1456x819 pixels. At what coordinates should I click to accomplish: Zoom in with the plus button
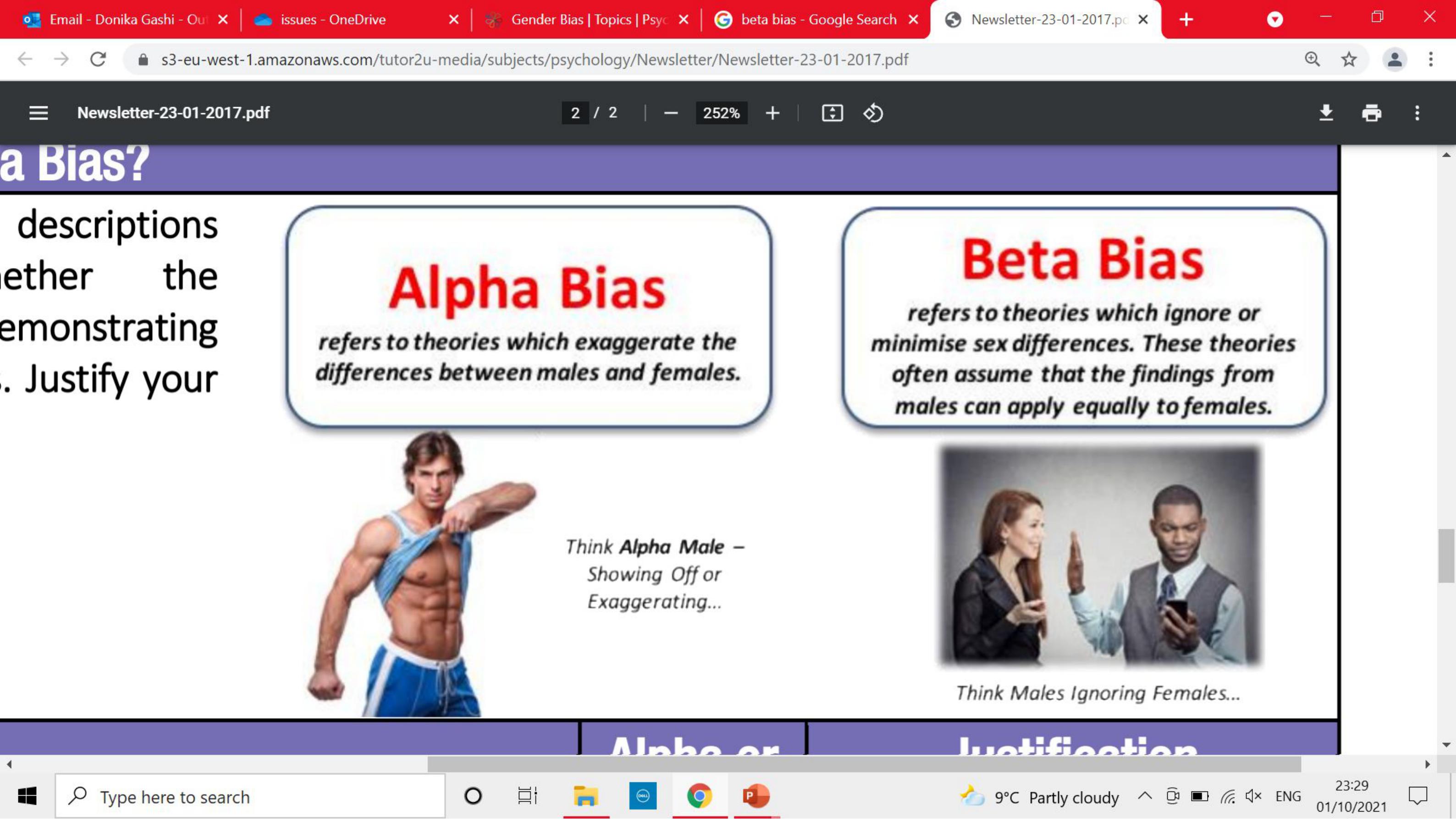click(x=772, y=113)
